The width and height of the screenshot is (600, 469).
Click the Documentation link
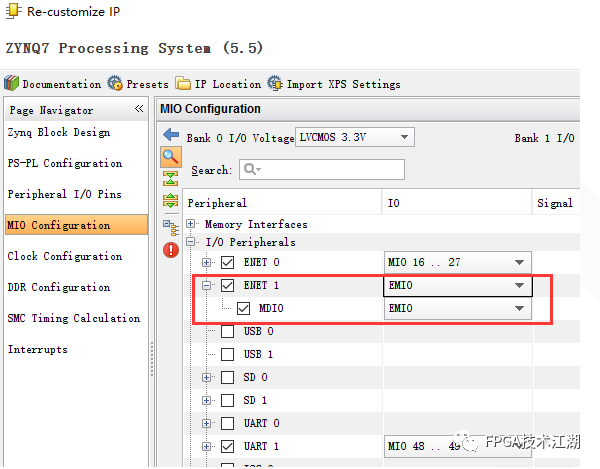pyautogui.click(x=61, y=84)
